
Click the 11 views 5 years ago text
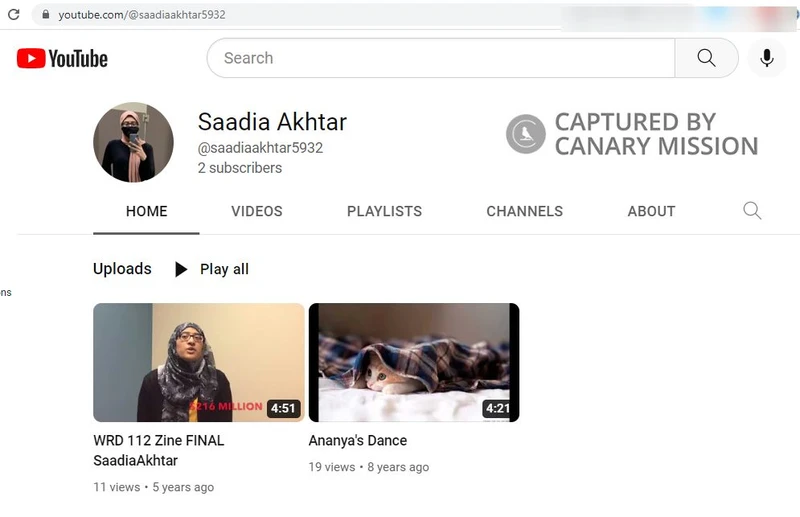[x=154, y=487]
